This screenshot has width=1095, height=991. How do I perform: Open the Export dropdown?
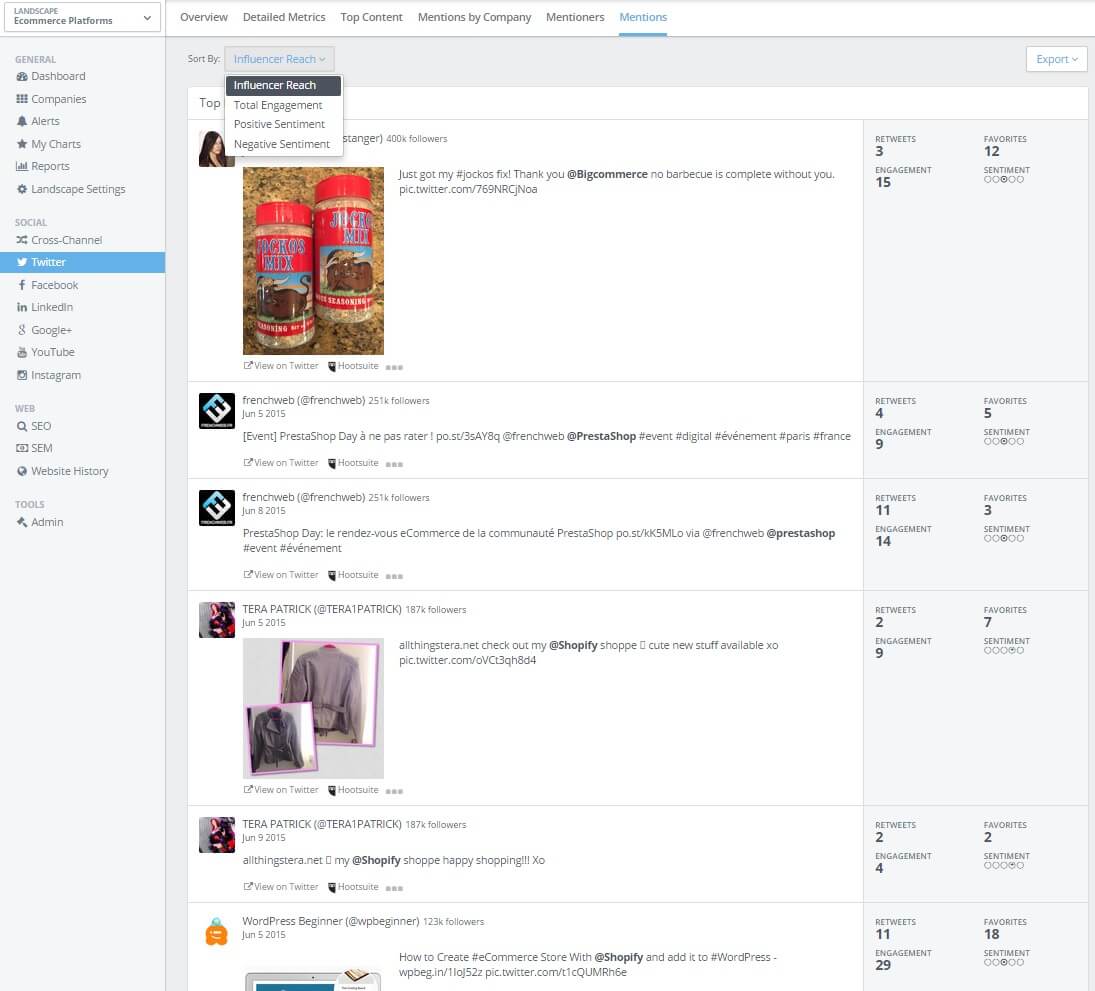[x=1057, y=59]
